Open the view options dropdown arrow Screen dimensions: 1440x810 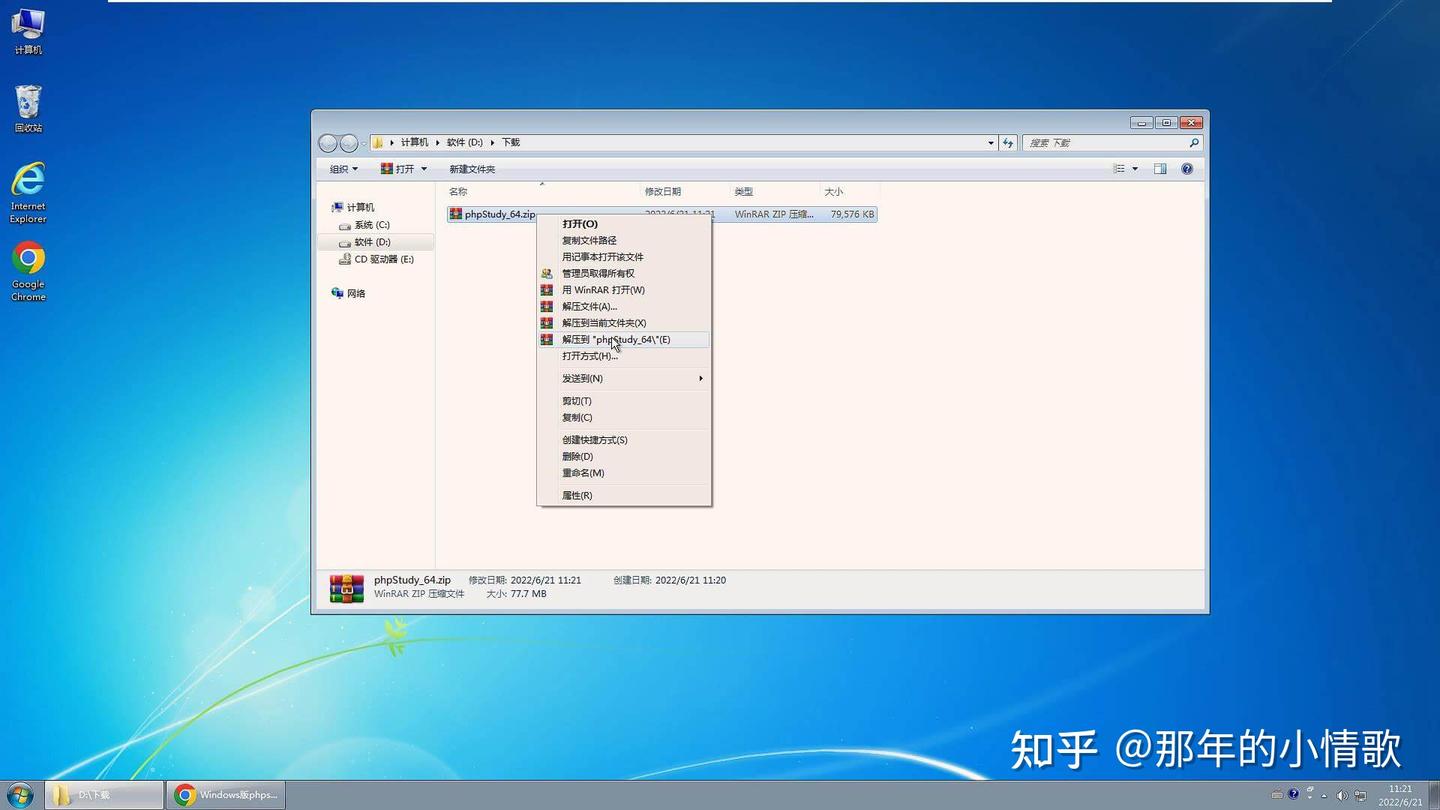coord(1135,169)
